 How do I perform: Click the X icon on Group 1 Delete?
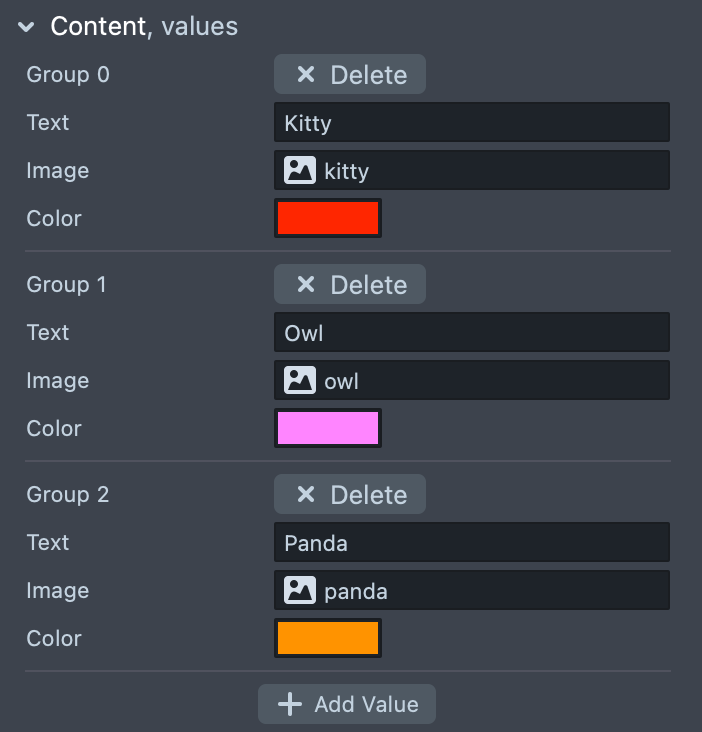coord(306,285)
